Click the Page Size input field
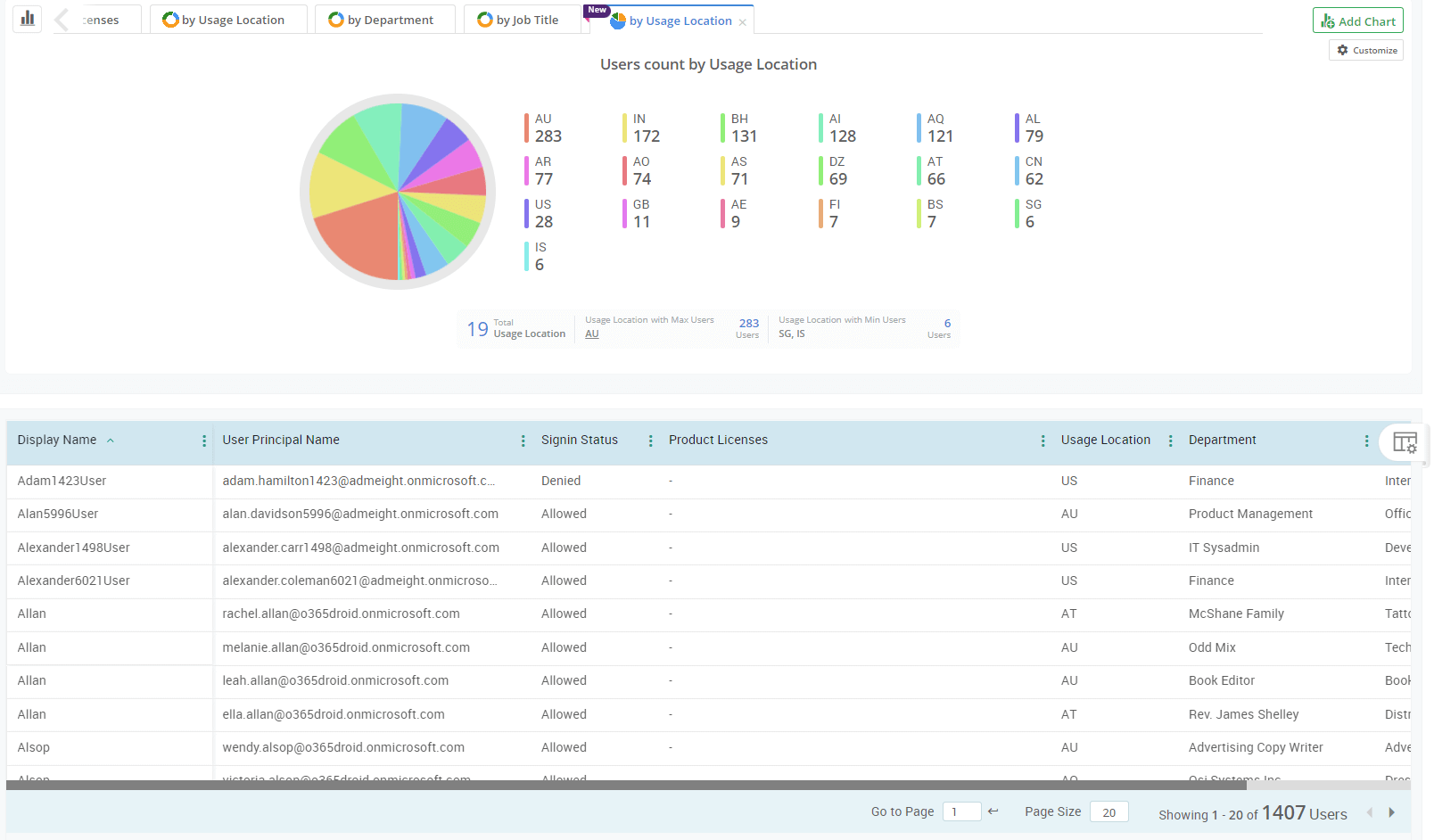This screenshot has height=840, width=1434. click(1108, 812)
